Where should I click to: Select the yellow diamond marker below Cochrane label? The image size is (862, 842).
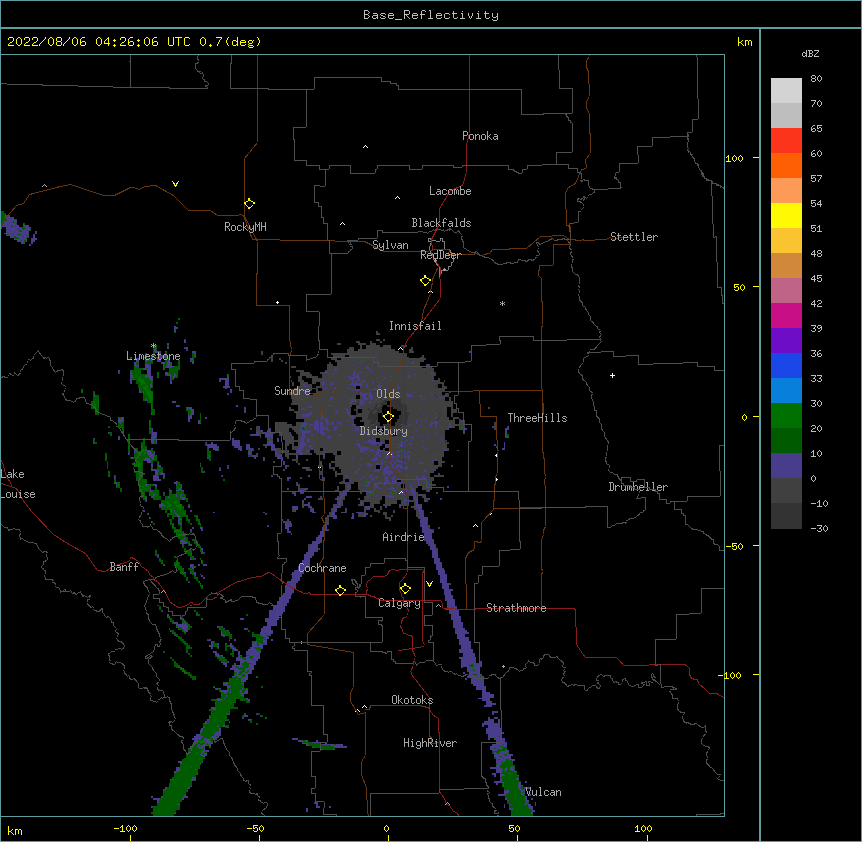(340, 590)
